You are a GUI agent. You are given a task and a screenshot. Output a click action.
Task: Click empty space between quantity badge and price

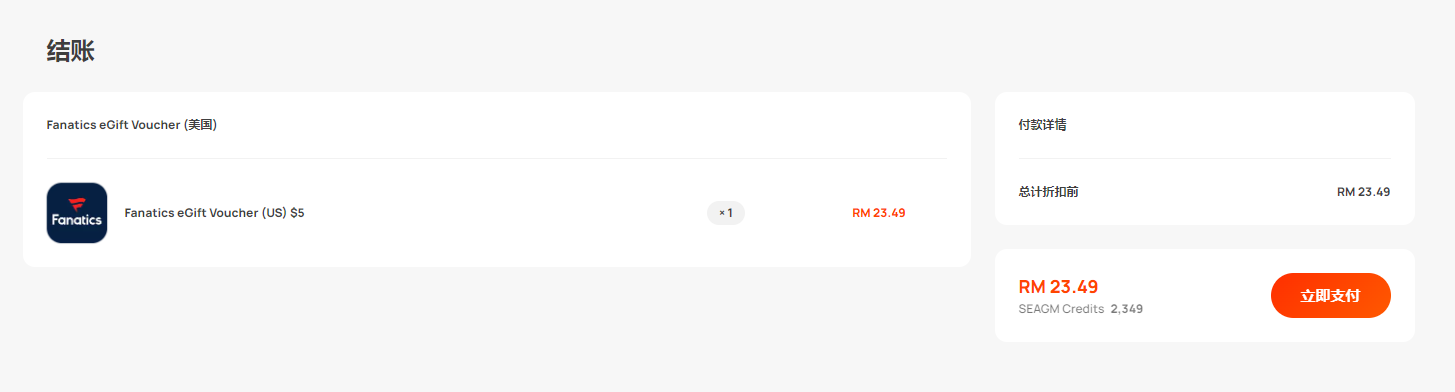coord(798,213)
